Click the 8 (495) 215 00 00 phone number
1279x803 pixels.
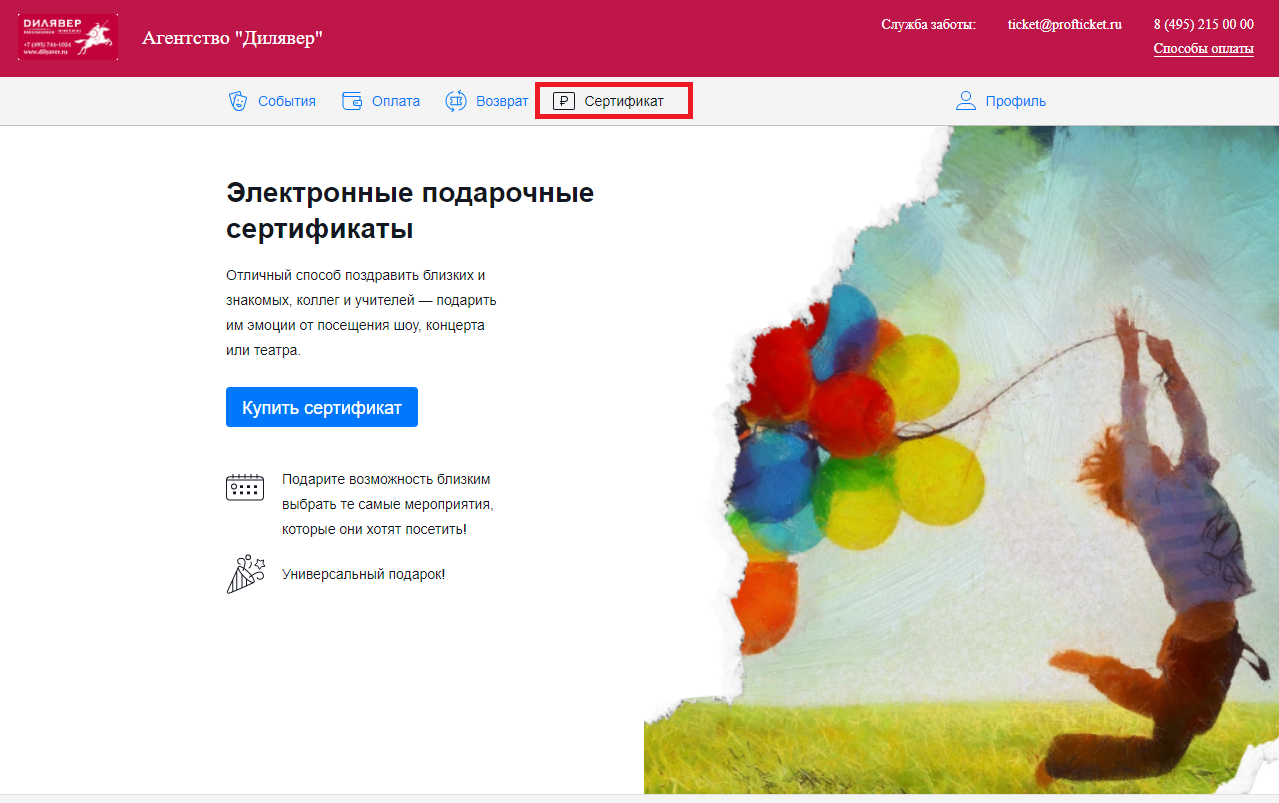(x=1203, y=25)
